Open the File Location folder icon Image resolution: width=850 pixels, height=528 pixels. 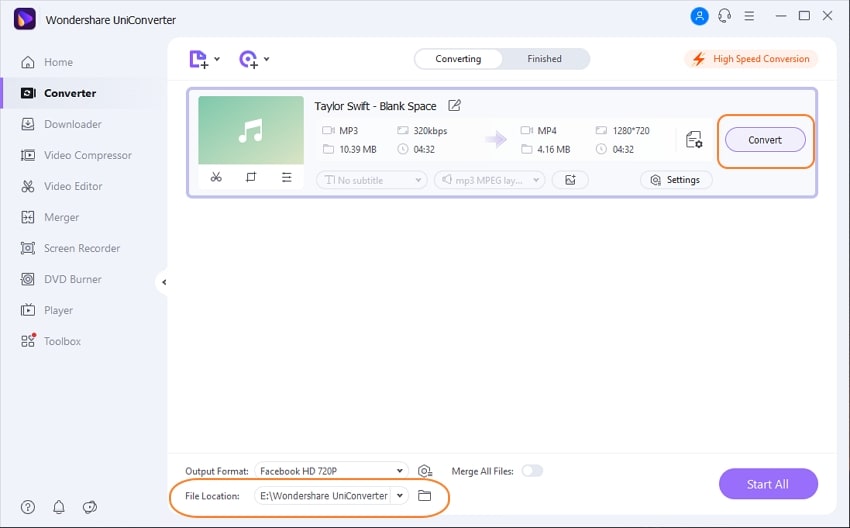point(424,495)
